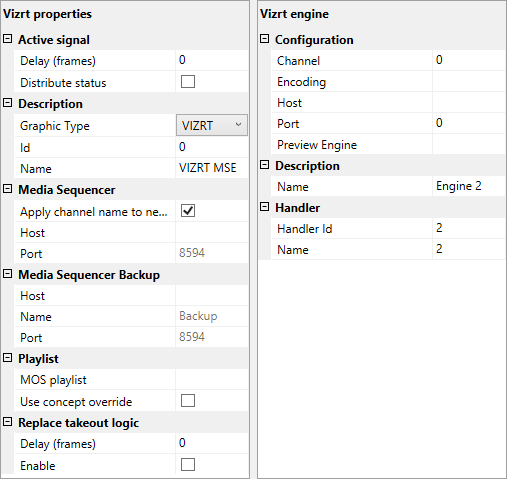Viewport: 507px width, 479px height.
Task: Click the MOS playlist value field
Action: (x=212, y=379)
